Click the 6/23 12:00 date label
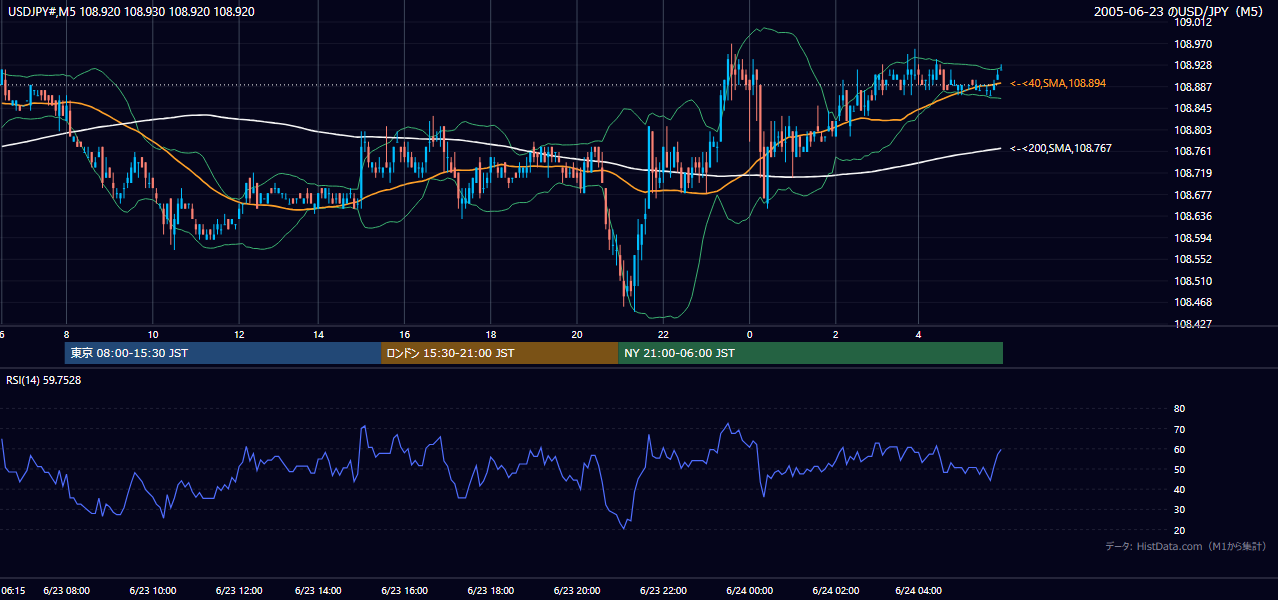 coord(239,590)
